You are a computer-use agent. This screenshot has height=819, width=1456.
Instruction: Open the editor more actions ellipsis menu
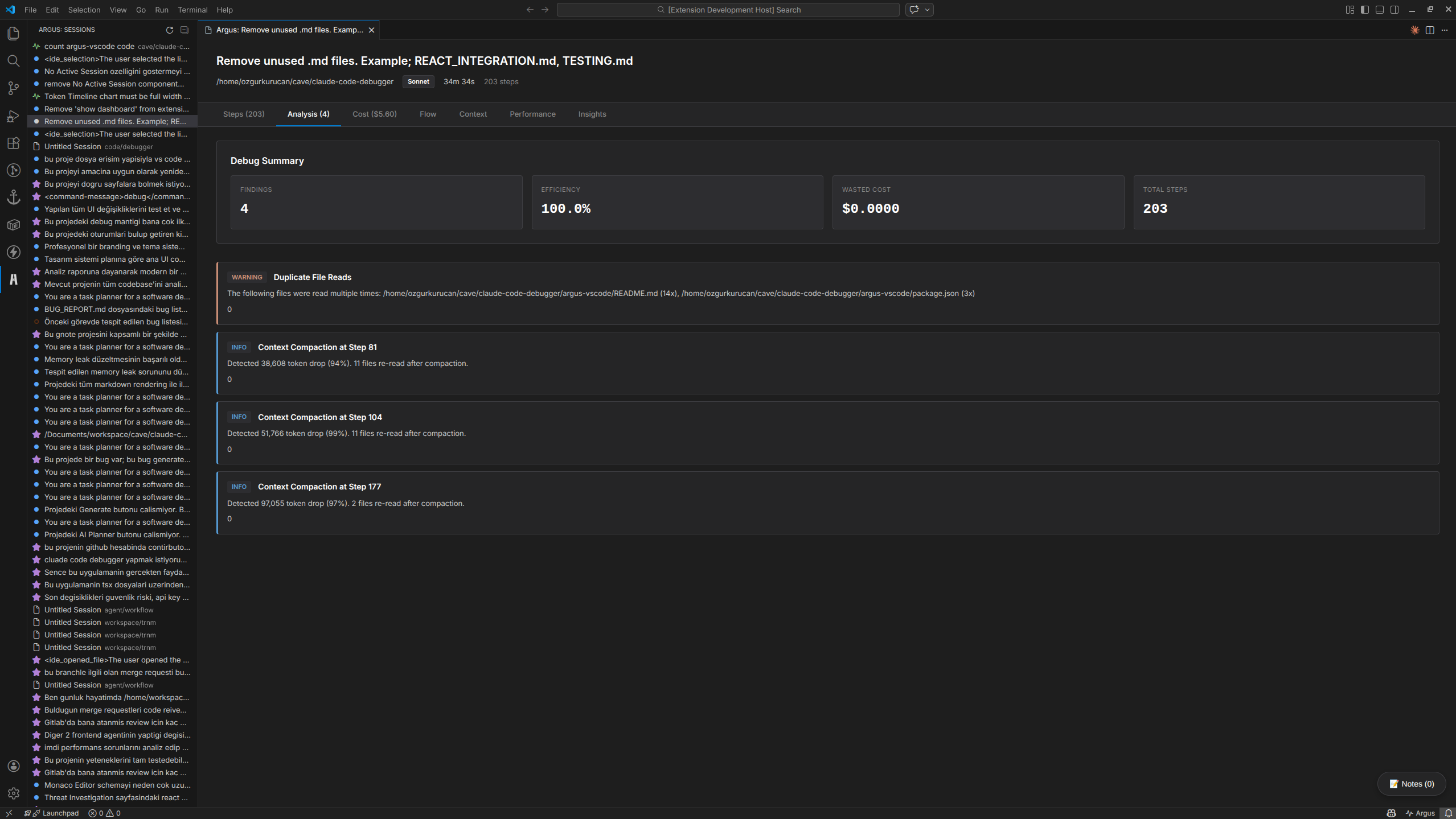click(x=1445, y=30)
